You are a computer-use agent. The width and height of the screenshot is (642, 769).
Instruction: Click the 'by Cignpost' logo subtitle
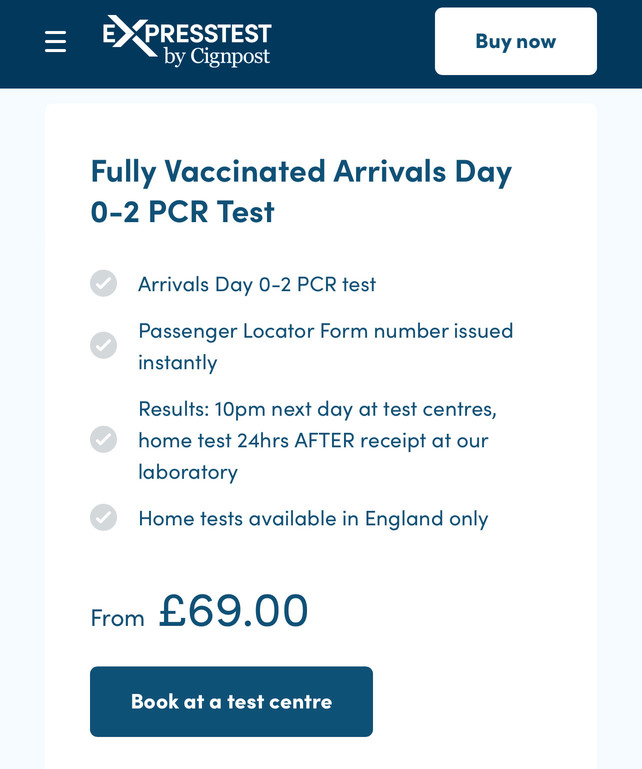pyautogui.click(x=217, y=57)
